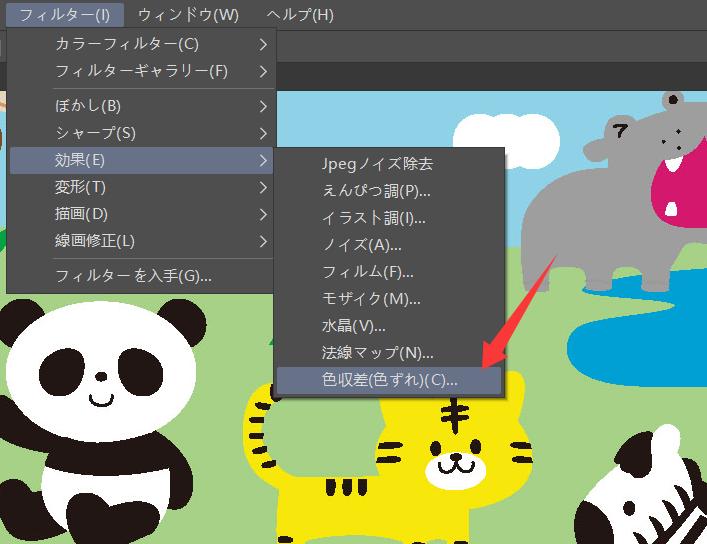
Task: Expand arrow next to 描画(D)
Action: pyautogui.click(x=263, y=214)
